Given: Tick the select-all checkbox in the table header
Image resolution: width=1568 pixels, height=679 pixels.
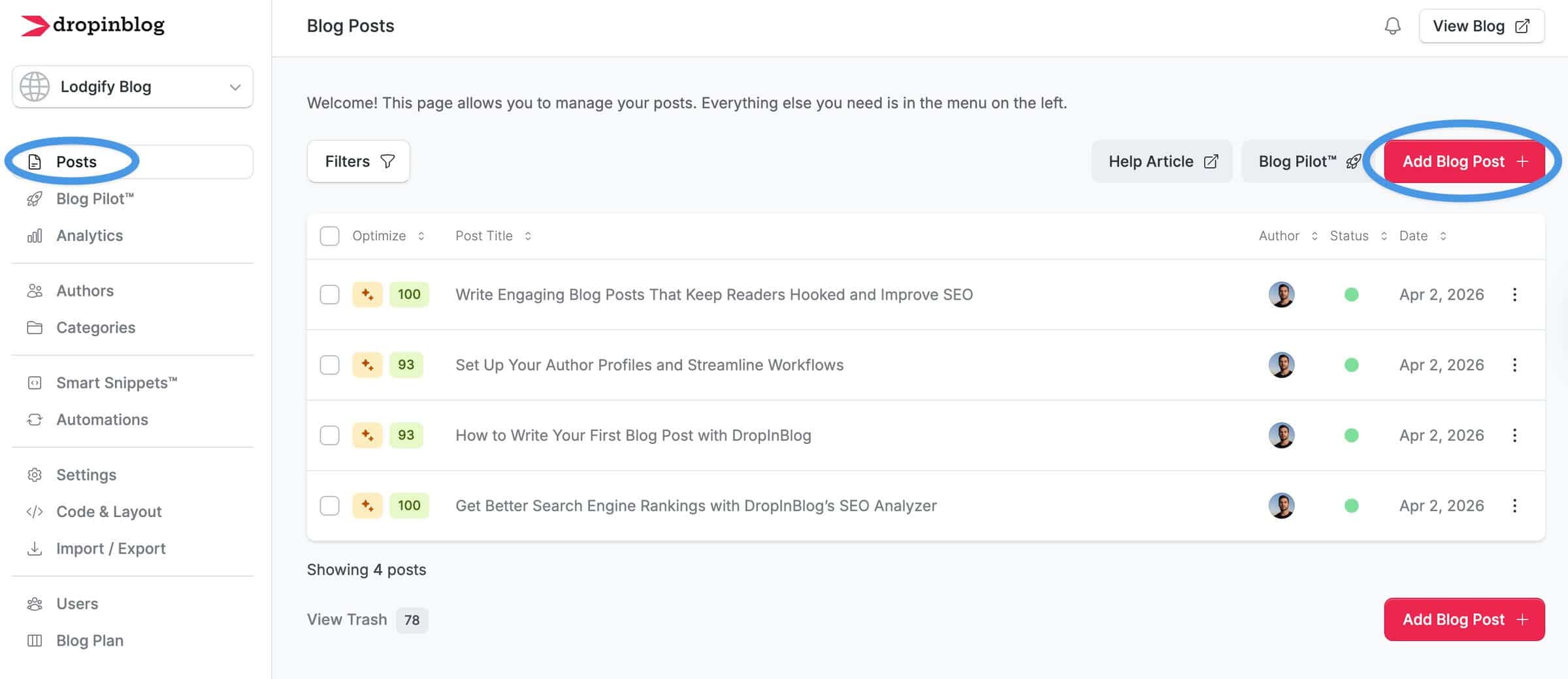Looking at the screenshot, I should pyautogui.click(x=329, y=236).
